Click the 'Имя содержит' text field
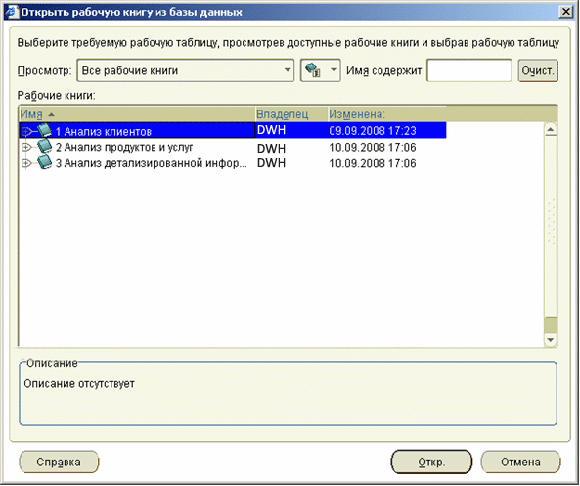 tap(469, 70)
